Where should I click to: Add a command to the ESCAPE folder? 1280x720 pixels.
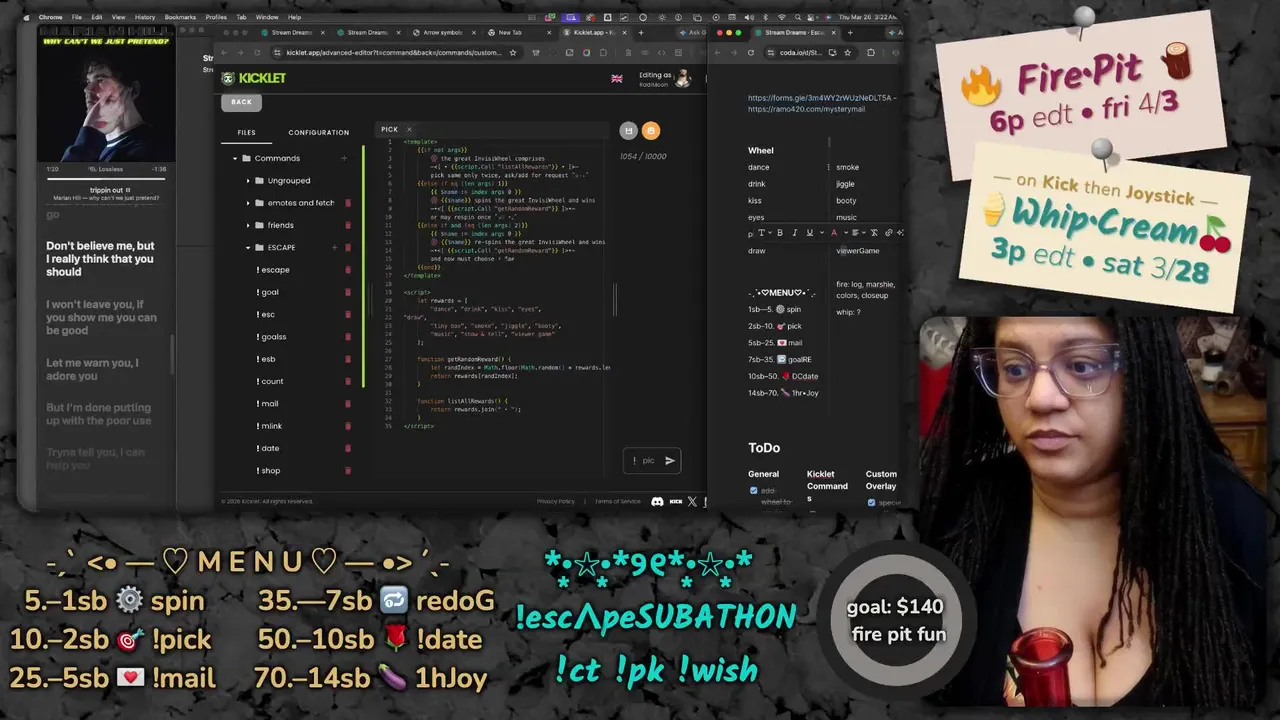click(335, 248)
